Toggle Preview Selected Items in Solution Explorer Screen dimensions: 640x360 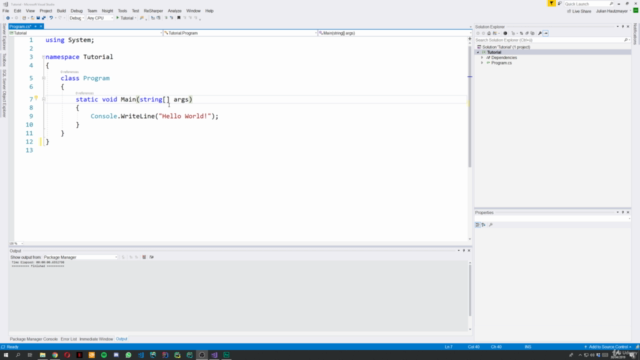[x=546, y=33]
